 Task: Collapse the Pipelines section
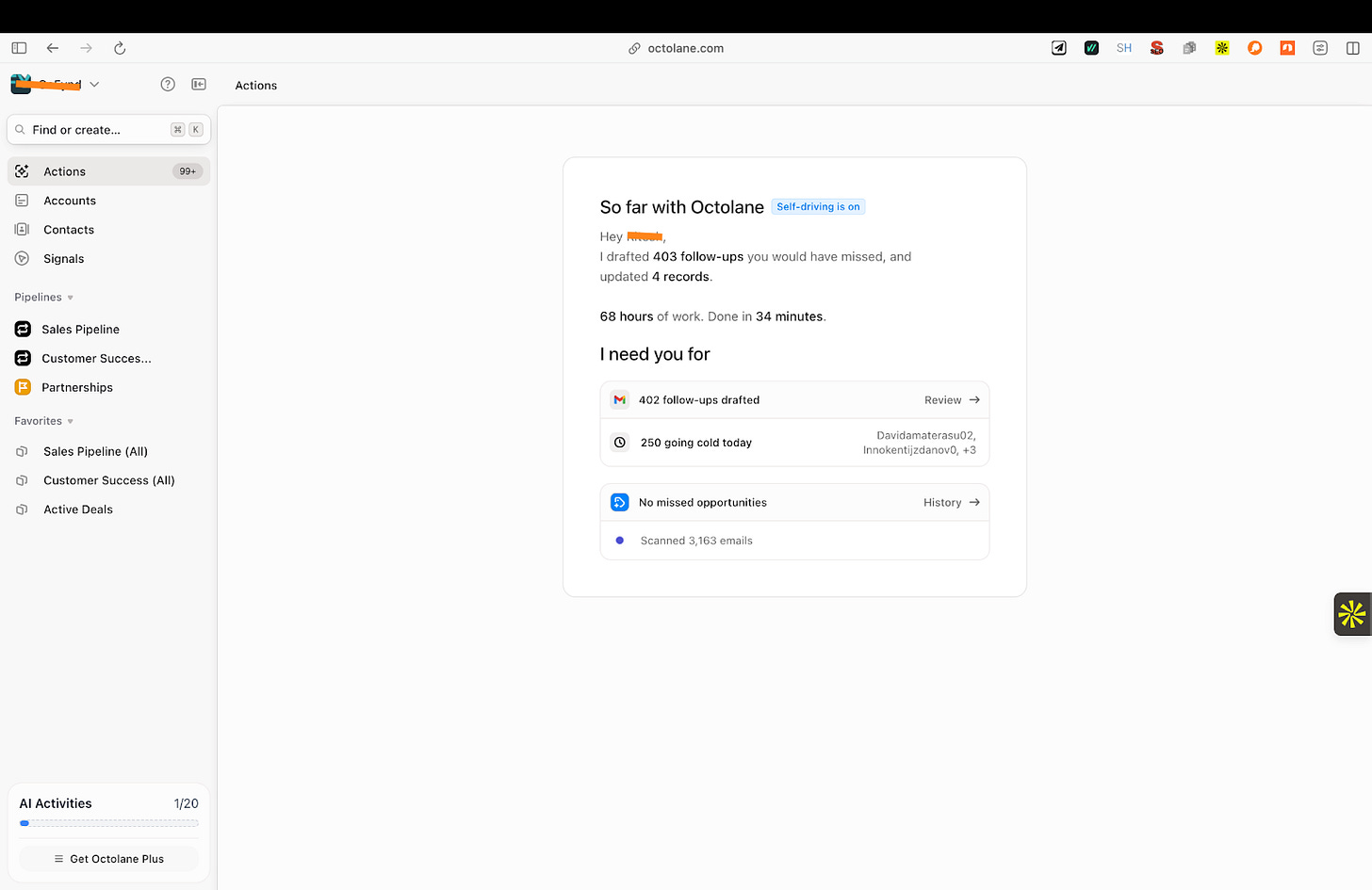coord(43,298)
